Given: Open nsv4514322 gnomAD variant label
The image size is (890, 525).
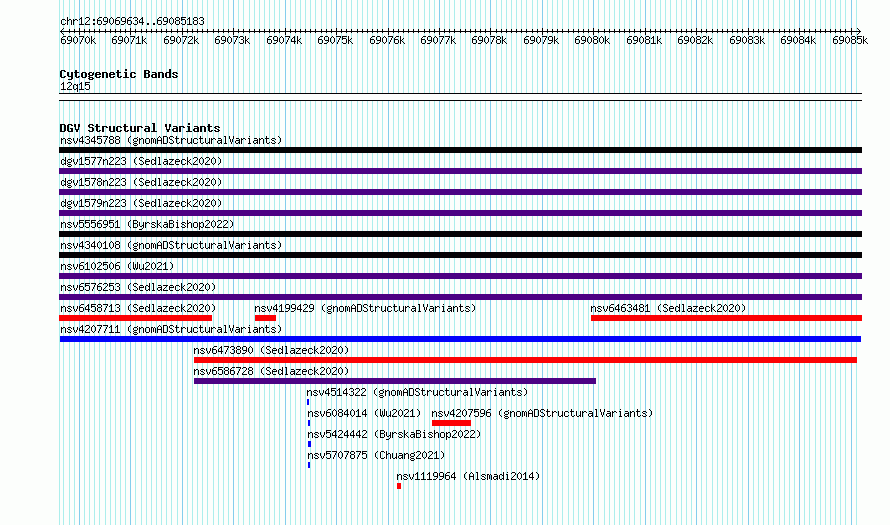Looking at the screenshot, I should point(417,392).
